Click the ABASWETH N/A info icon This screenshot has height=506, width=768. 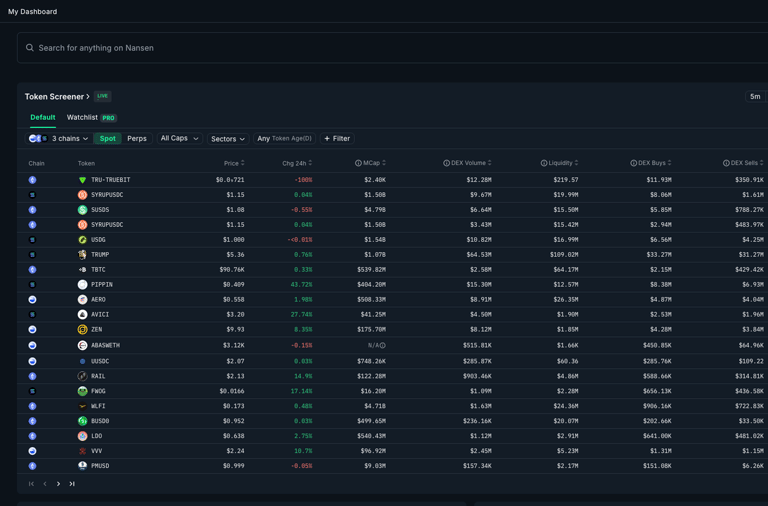383,345
